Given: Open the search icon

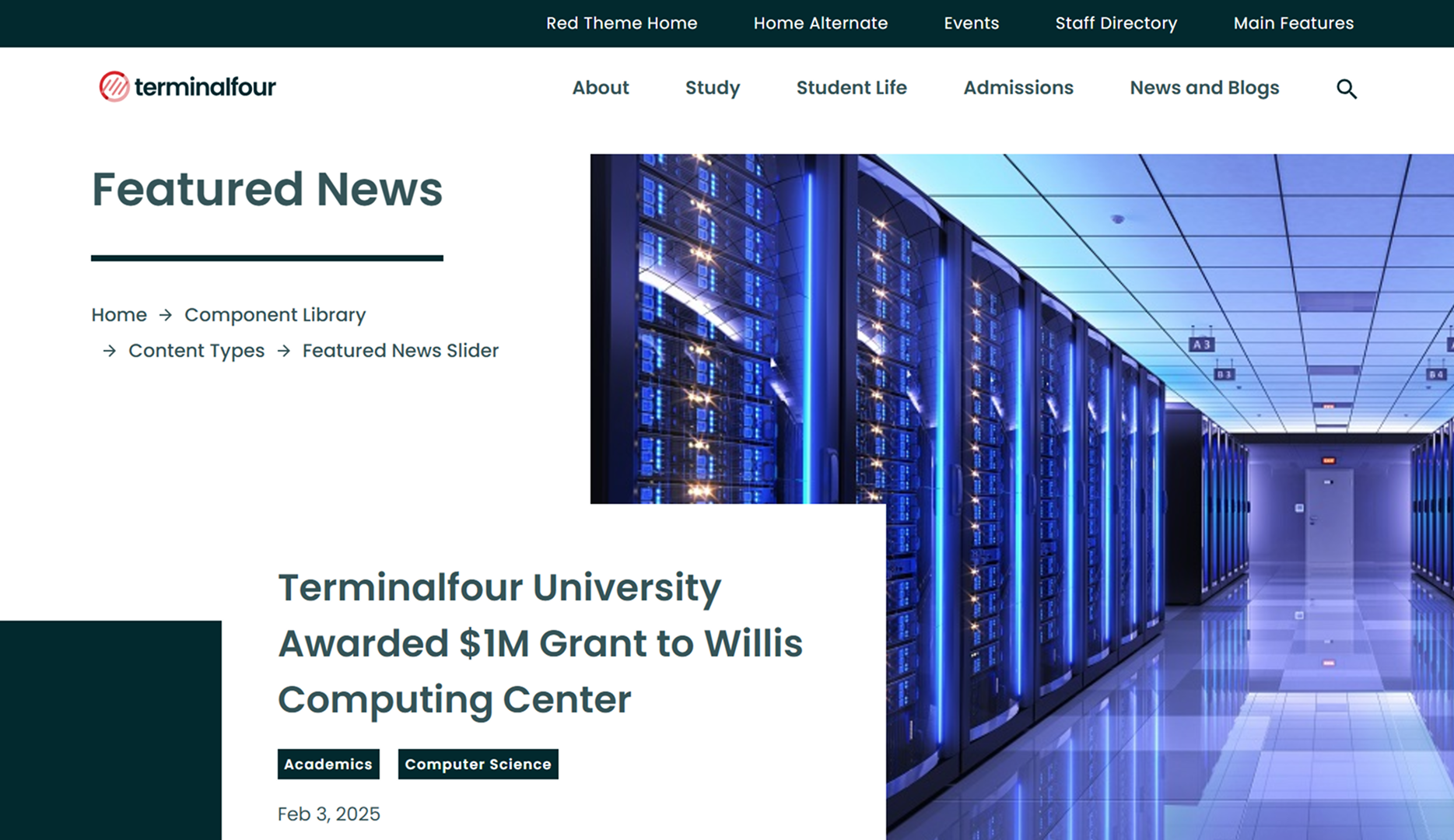Looking at the screenshot, I should pos(1346,88).
